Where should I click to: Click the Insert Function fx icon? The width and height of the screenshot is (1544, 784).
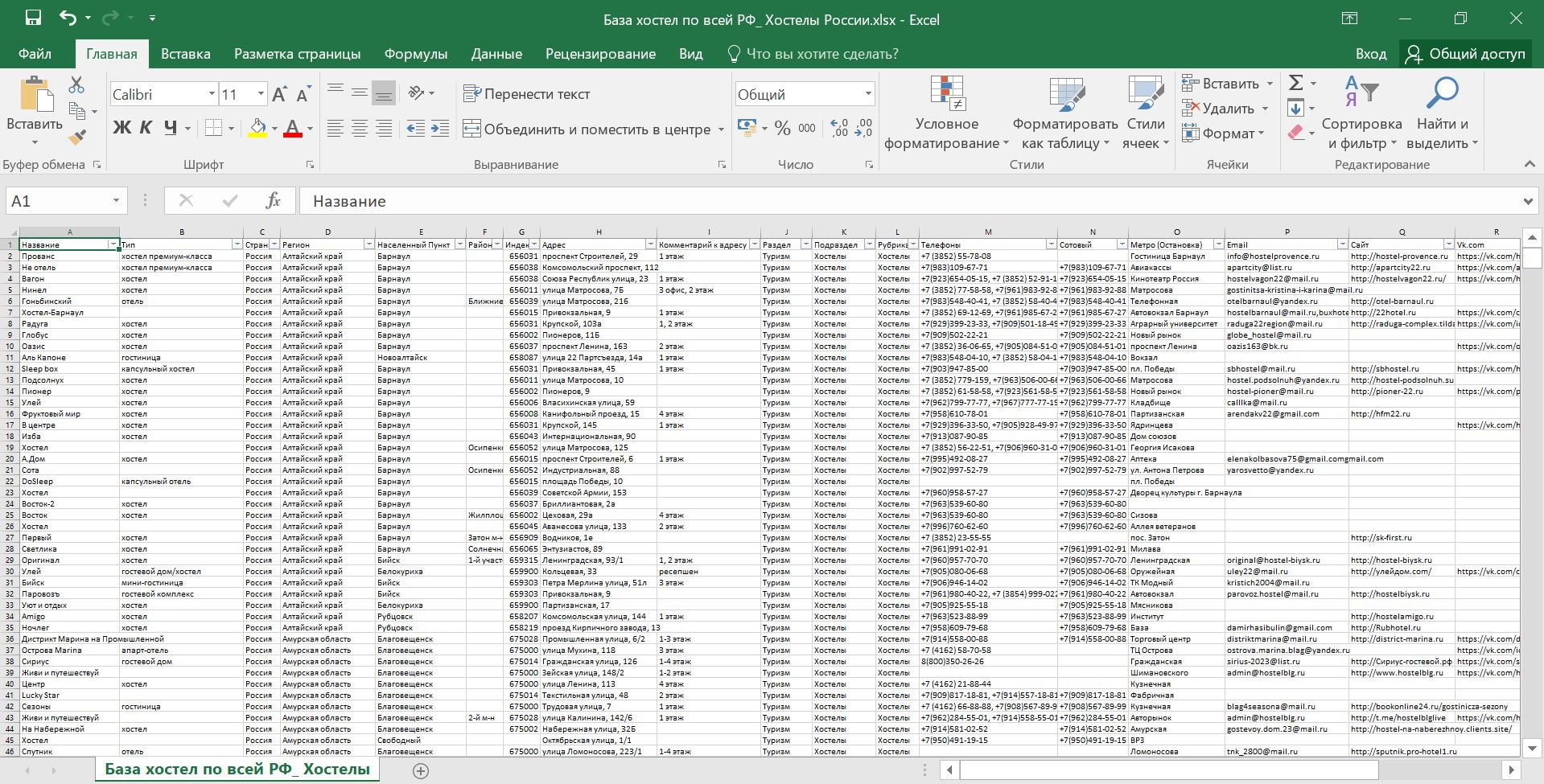[273, 201]
